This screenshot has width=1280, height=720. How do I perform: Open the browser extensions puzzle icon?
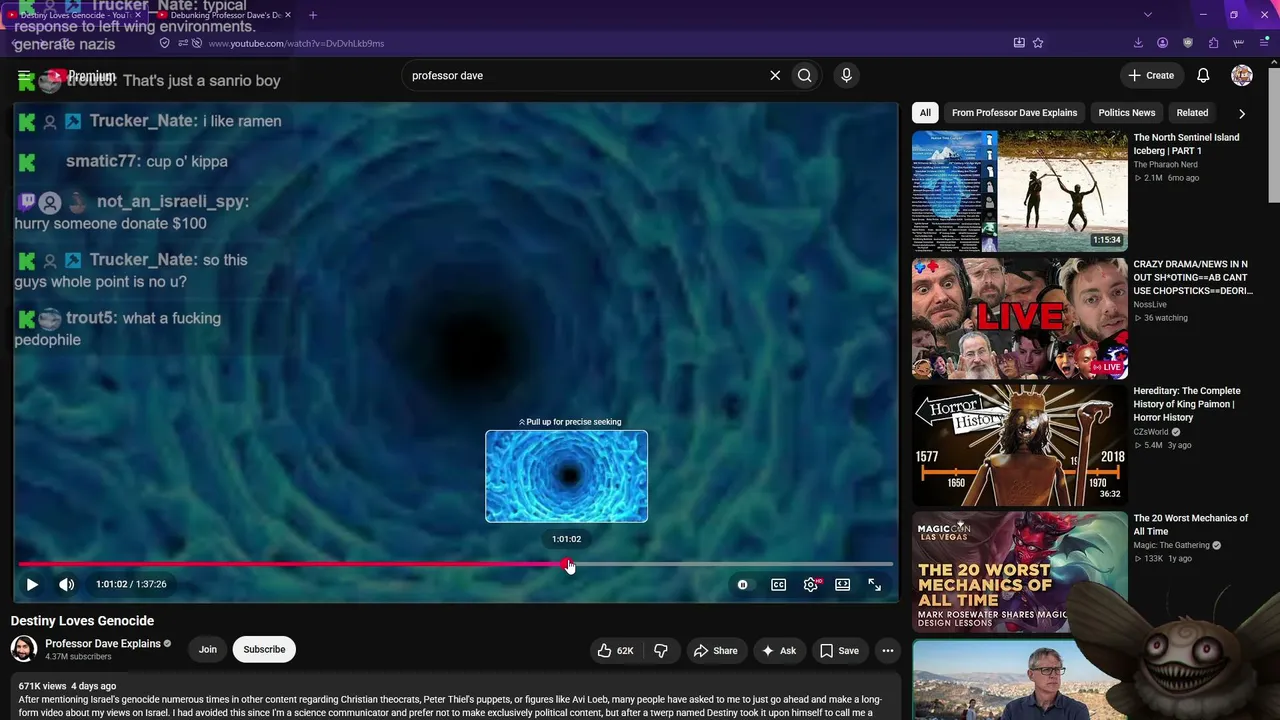[x=1213, y=43]
